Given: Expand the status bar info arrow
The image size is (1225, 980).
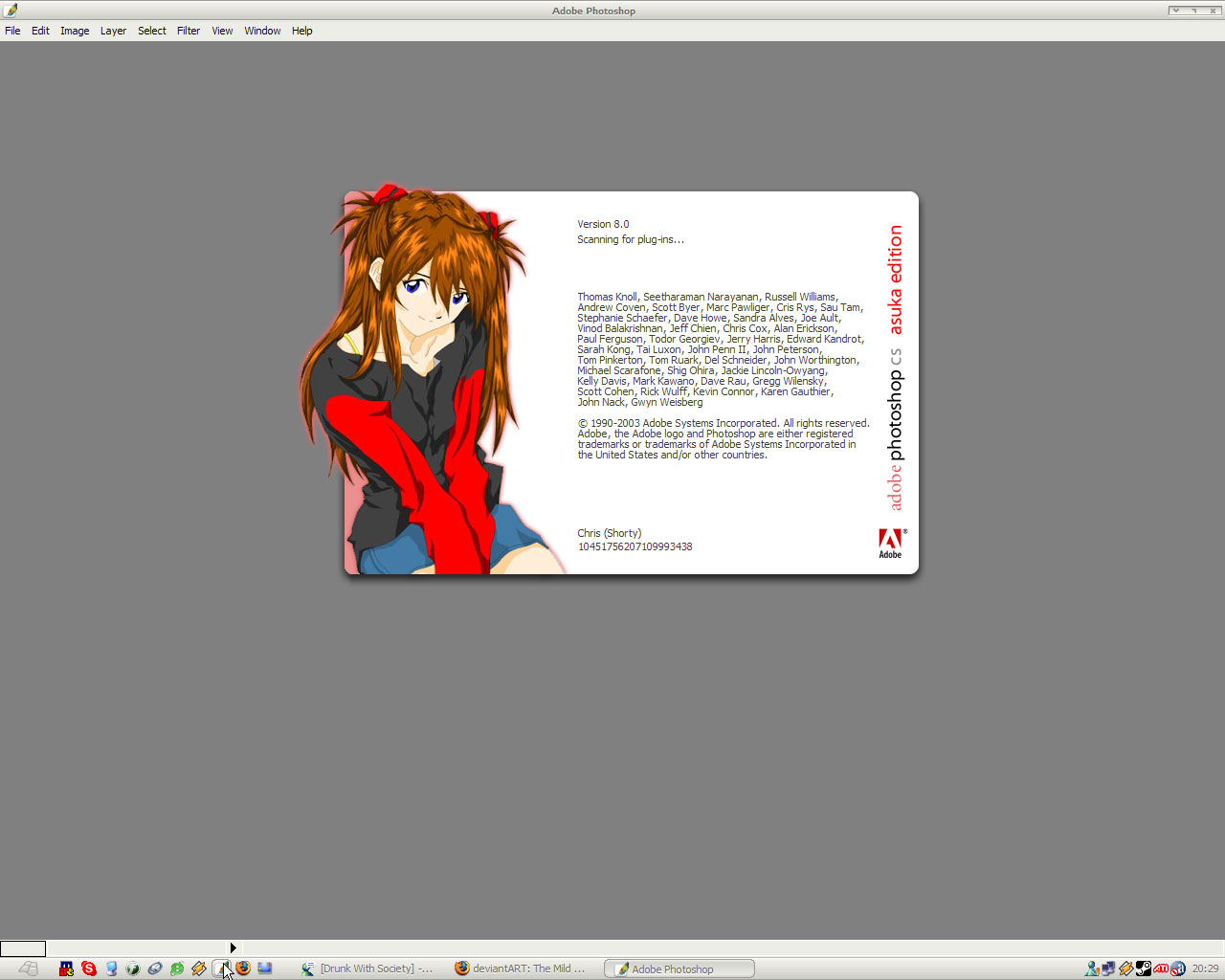Looking at the screenshot, I should [x=233, y=948].
